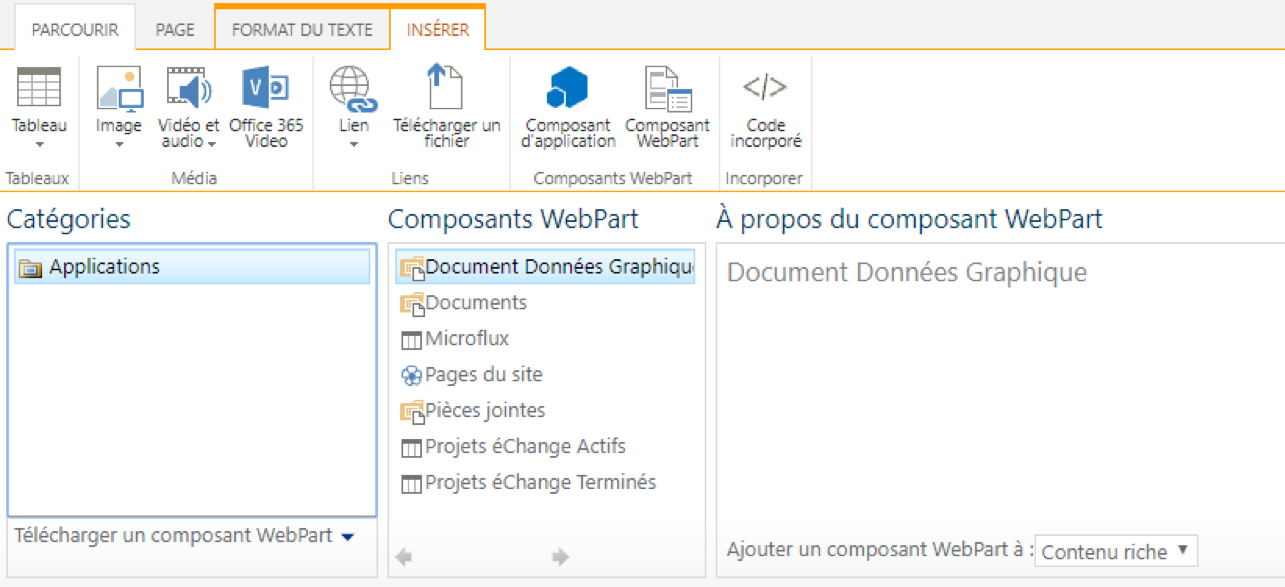
Task: Open the FORMAT DU TEXTE tab
Action: [302, 29]
